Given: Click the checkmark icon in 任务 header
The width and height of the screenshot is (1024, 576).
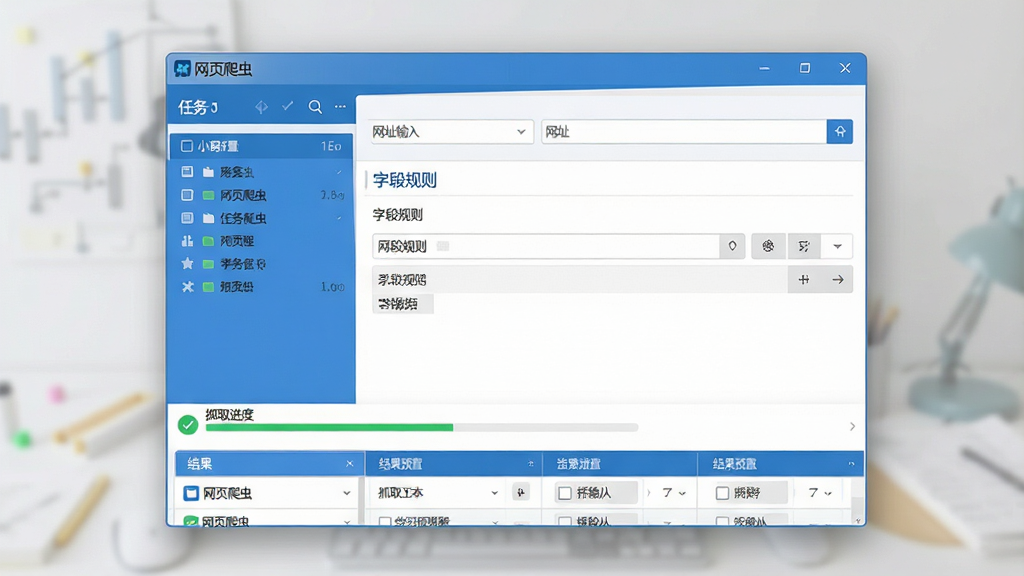Looking at the screenshot, I should 288,106.
